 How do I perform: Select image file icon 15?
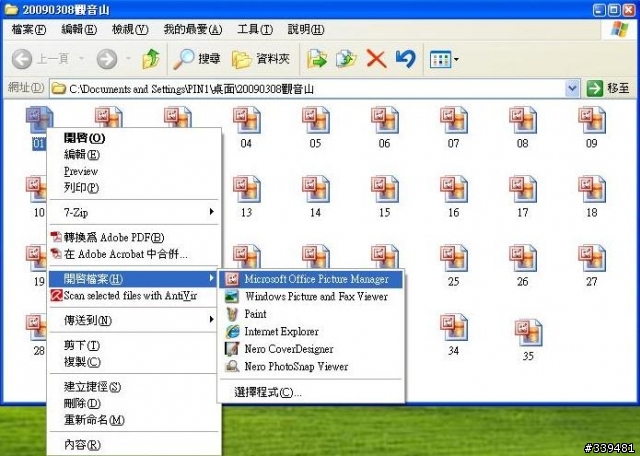pyautogui.click(x=384, y=189)
